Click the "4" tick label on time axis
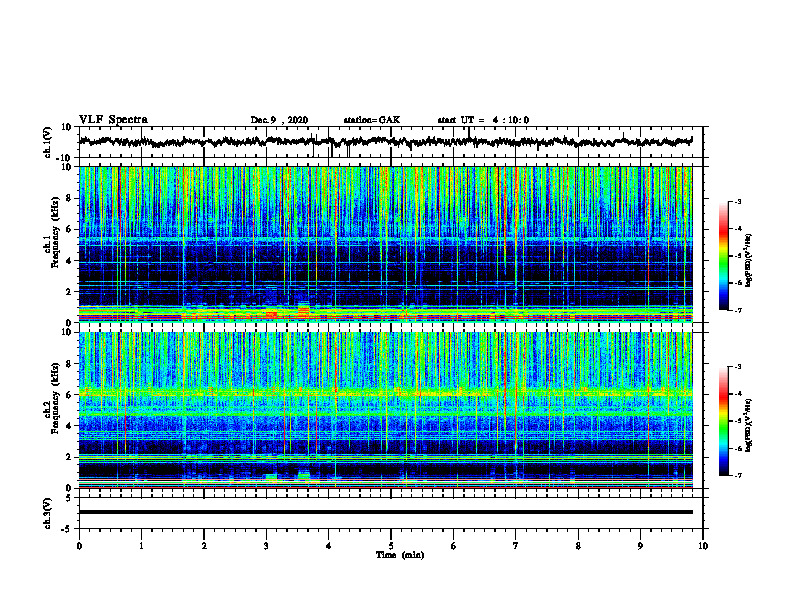This screenshot has width=792, height=612. [x=329, y=546]
